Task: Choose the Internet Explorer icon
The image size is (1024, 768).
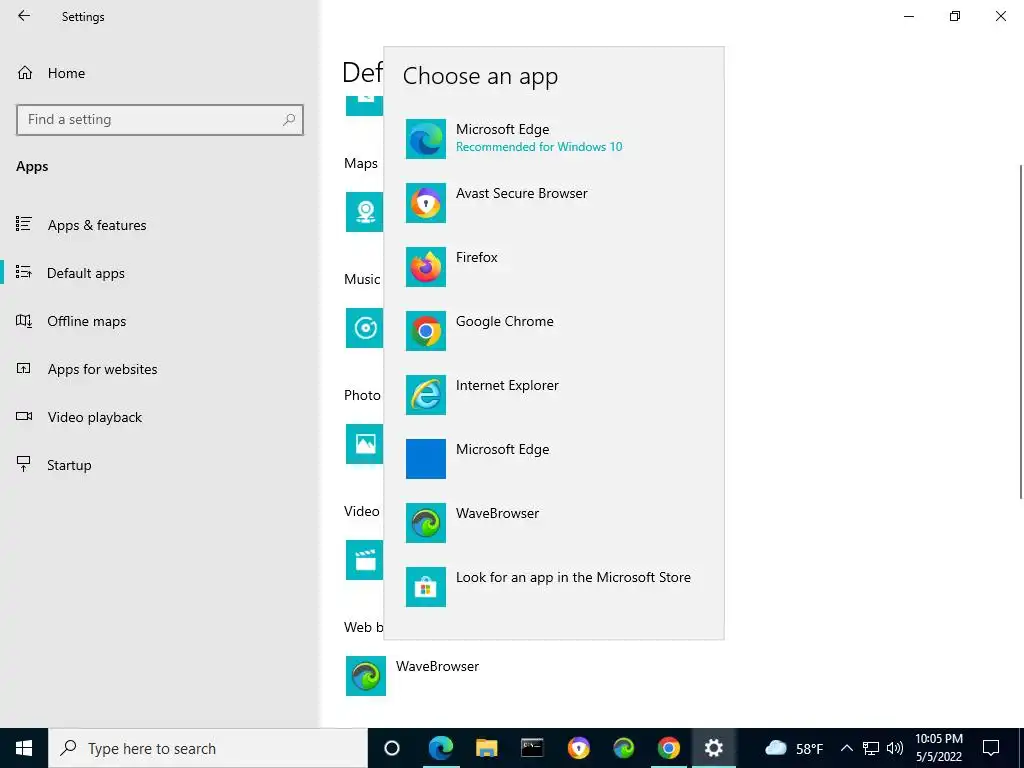Action: pos(426,395)
